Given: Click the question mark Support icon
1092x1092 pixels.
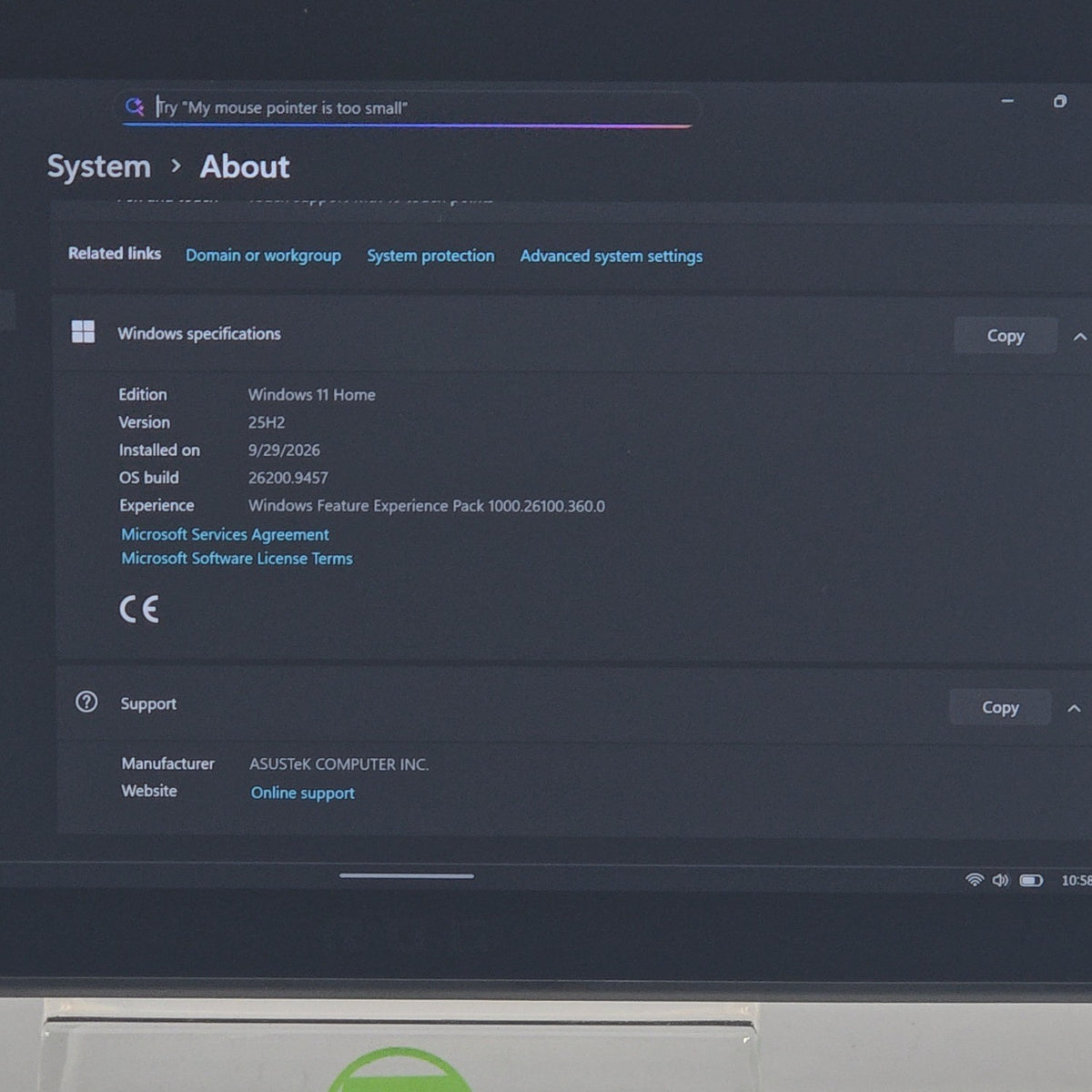Looking at the screenshot, I should [86, 702].
